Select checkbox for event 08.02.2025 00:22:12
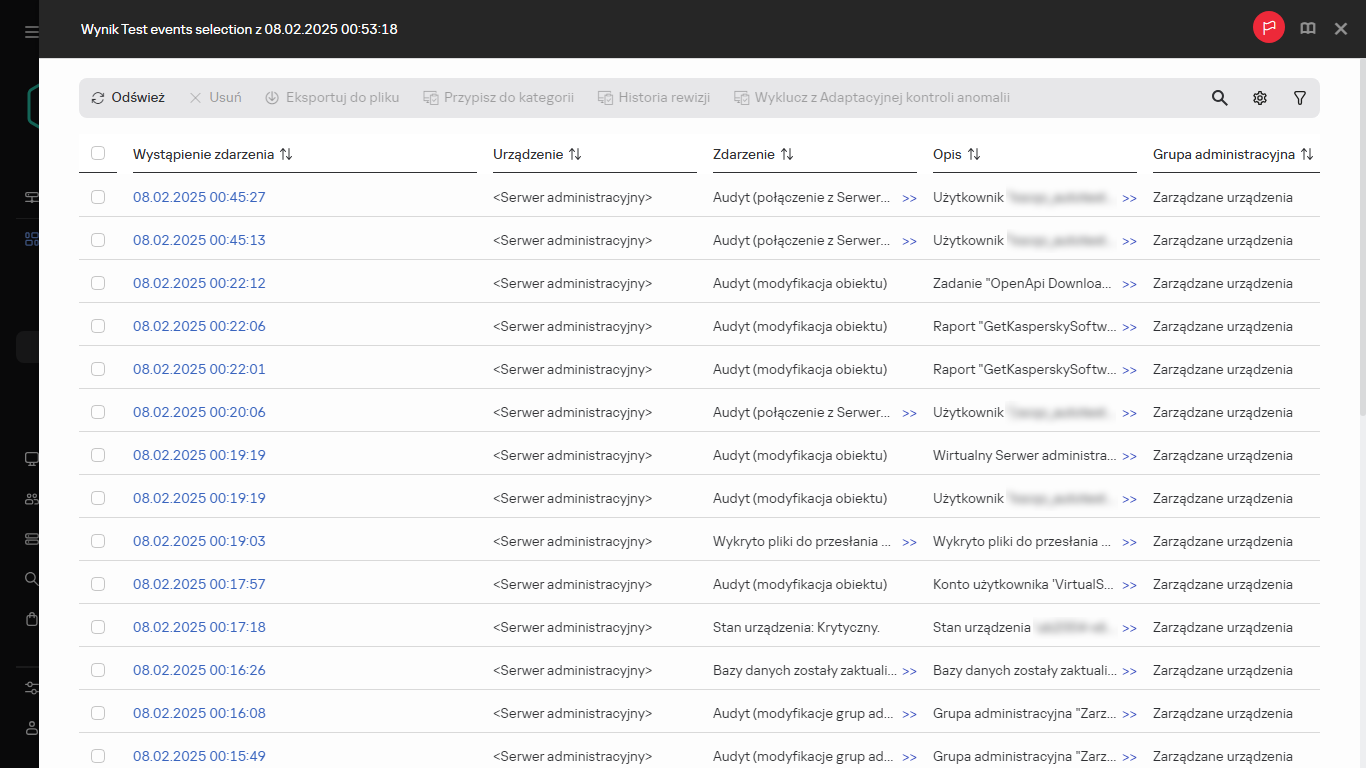 [98, 283]
